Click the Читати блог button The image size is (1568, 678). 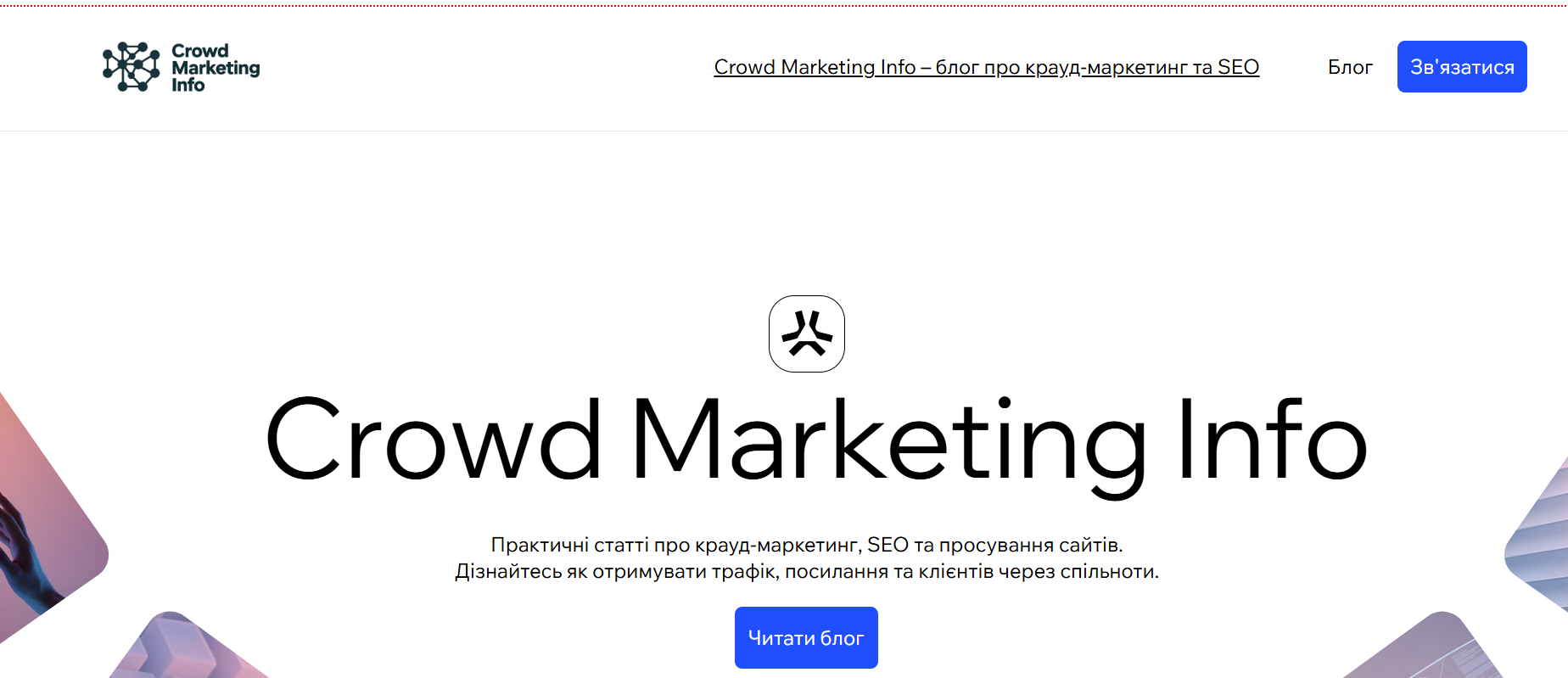point(806,637)
